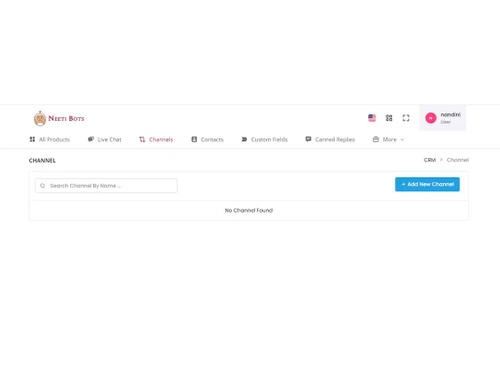Click the nandini user avatar
The image size is (500, 375).
point(431,118)
